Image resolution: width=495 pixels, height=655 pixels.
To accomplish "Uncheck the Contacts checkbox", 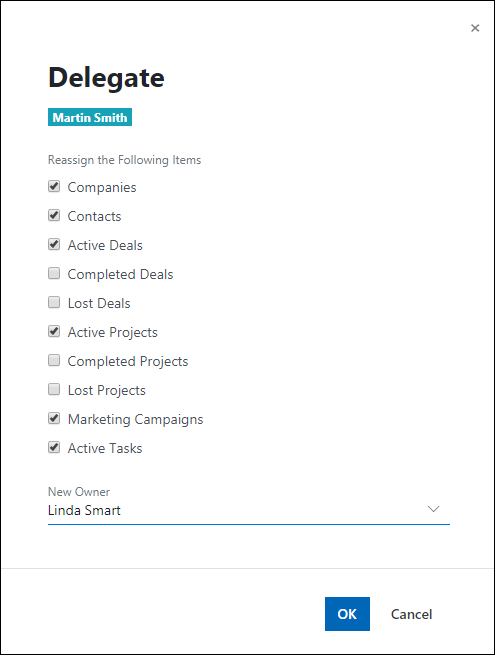I will 54,215.
